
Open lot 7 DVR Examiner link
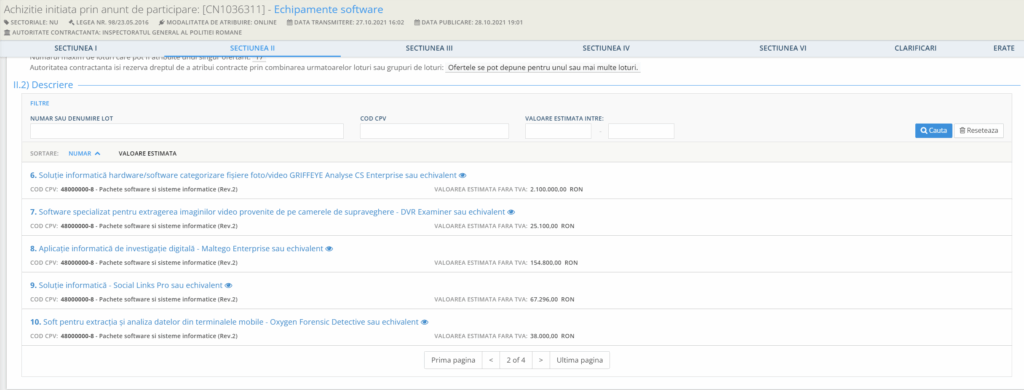(x=268, y=212)
